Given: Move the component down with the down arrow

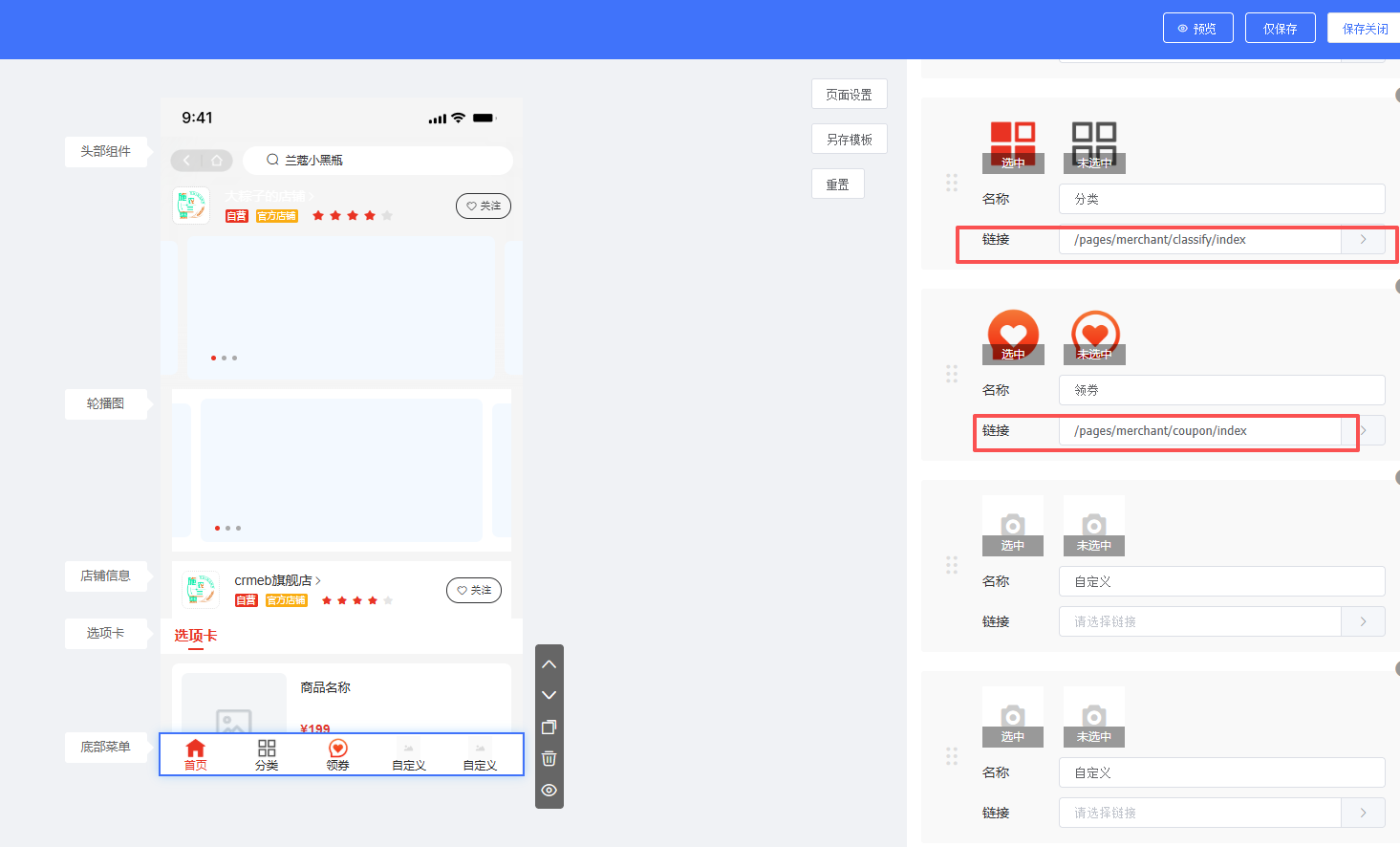Looking at the screenshot, I should coord(549,695).
